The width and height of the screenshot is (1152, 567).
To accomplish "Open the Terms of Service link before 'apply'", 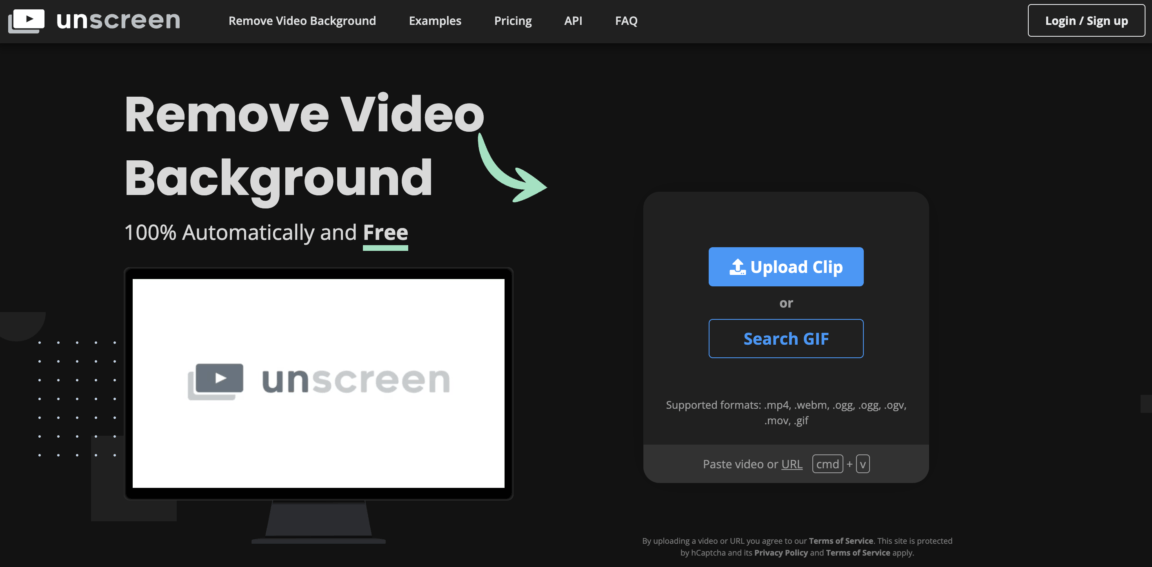I will (857, 553).
